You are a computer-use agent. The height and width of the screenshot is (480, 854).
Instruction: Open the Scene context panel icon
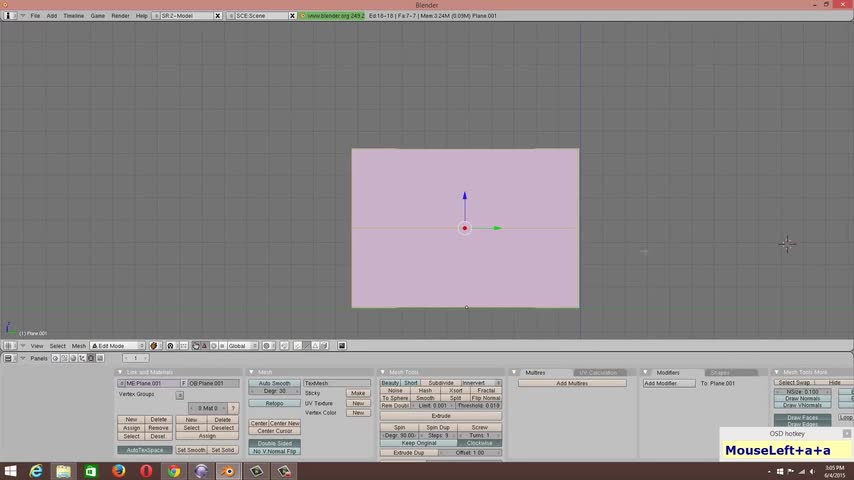(x=100, y=359)
